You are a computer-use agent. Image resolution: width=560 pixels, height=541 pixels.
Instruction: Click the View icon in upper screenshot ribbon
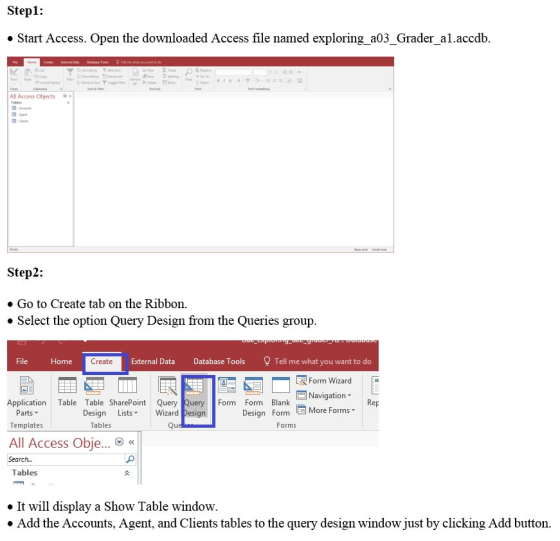(x=14, y=72)
